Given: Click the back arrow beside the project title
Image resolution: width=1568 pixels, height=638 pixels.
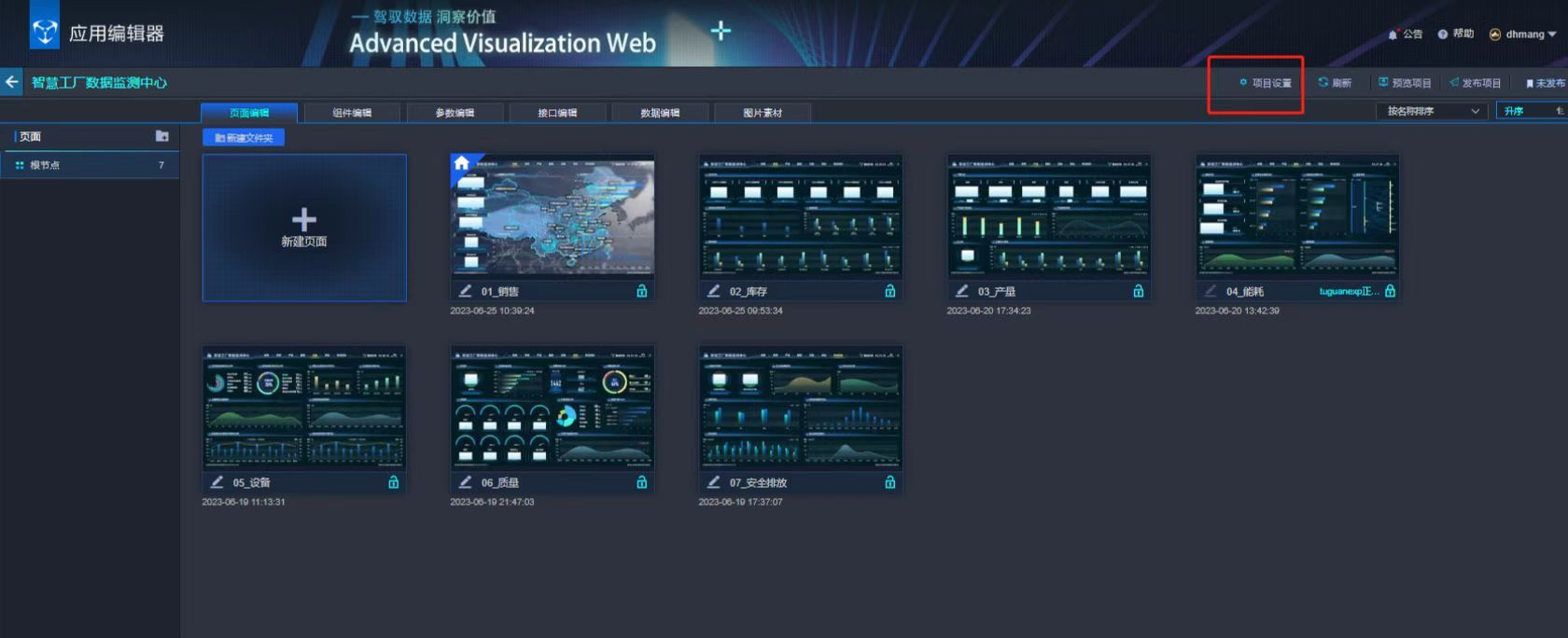Looking at the screenshot, I should pos(11,82).
